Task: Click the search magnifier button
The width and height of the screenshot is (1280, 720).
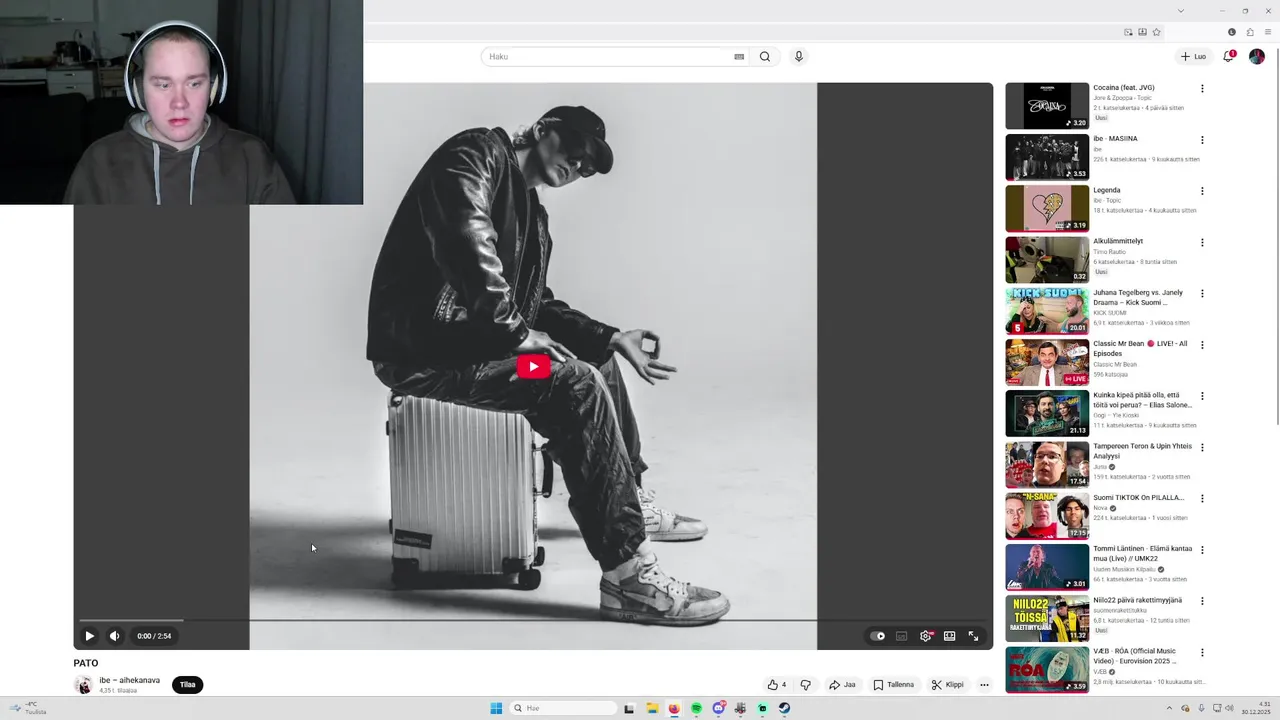Action: tap(765, 57)
